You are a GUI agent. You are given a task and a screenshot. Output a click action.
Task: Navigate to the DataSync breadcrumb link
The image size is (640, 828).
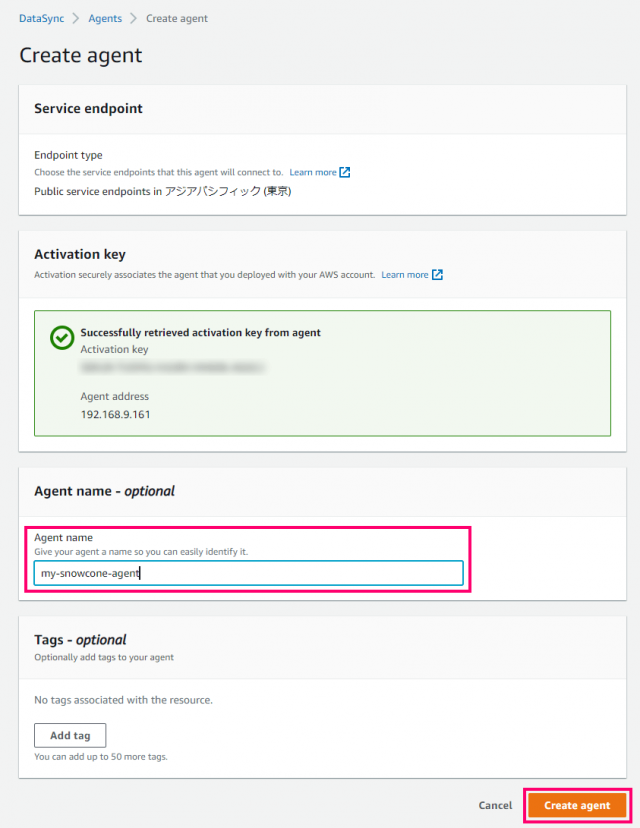coord(41,17)
